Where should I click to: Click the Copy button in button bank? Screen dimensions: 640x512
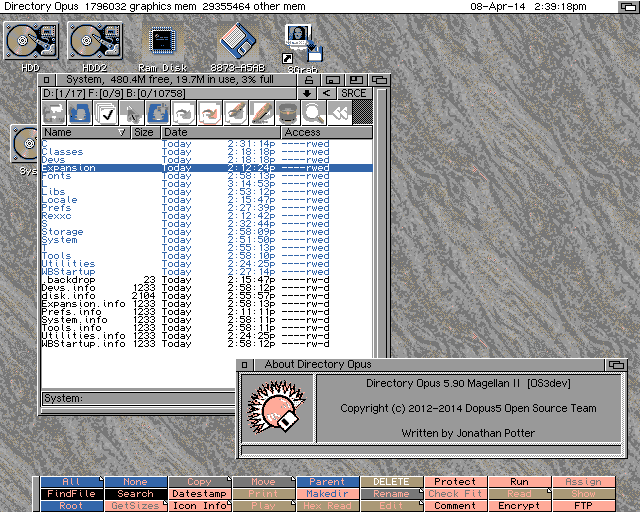coord(200,482)
